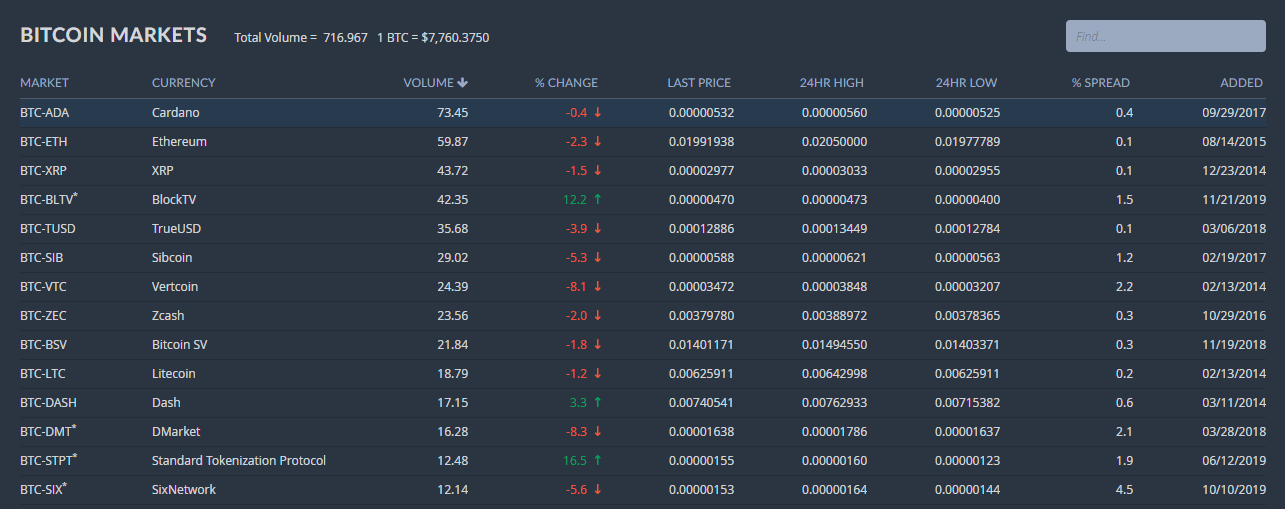The height and width of the screenshot is (509, 1285).
Task: Open the BTC-XRP market link
Action: click(x=43, y=171)
